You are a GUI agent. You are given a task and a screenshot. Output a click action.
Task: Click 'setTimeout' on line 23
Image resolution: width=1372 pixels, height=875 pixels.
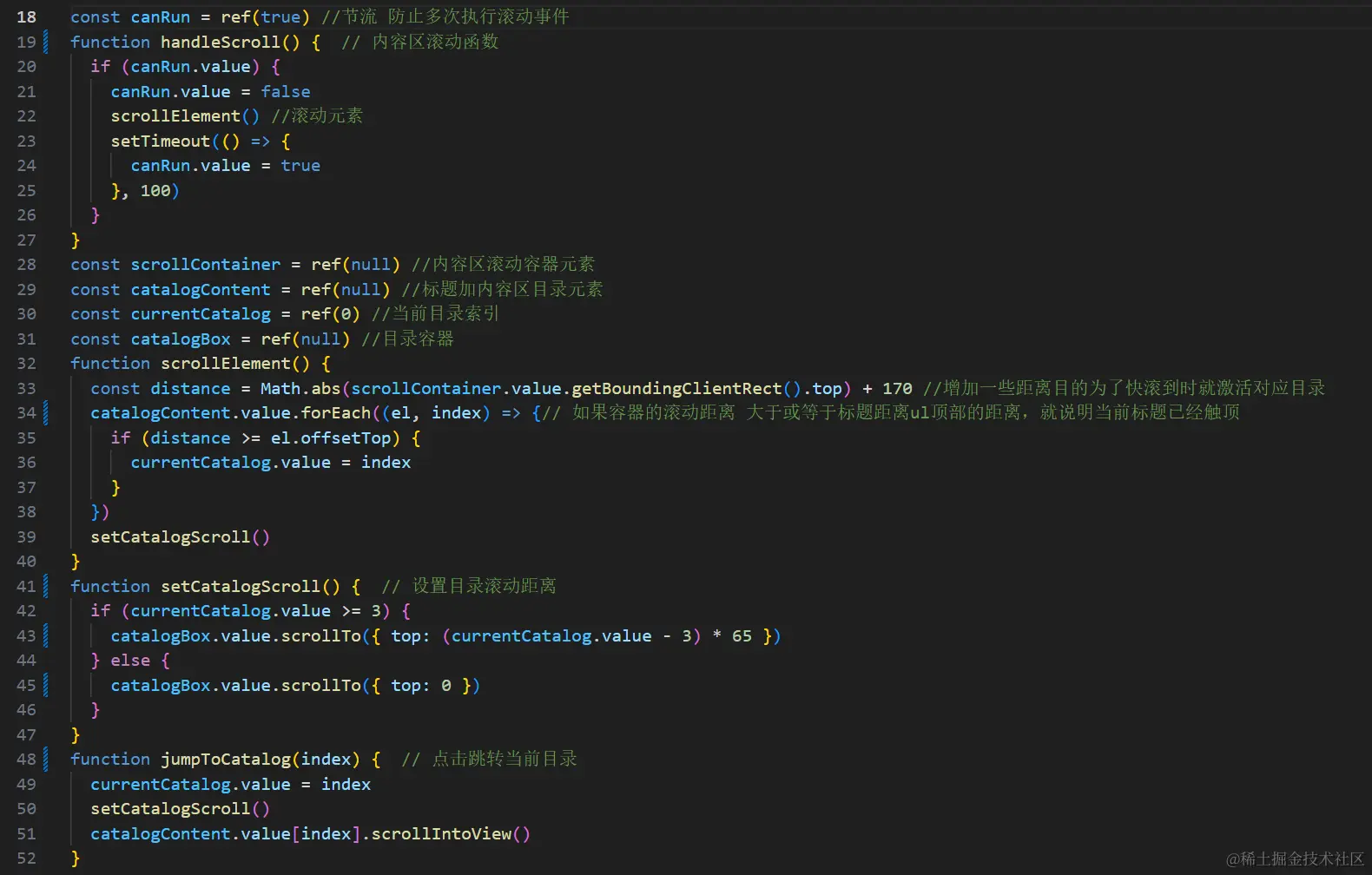161,141
